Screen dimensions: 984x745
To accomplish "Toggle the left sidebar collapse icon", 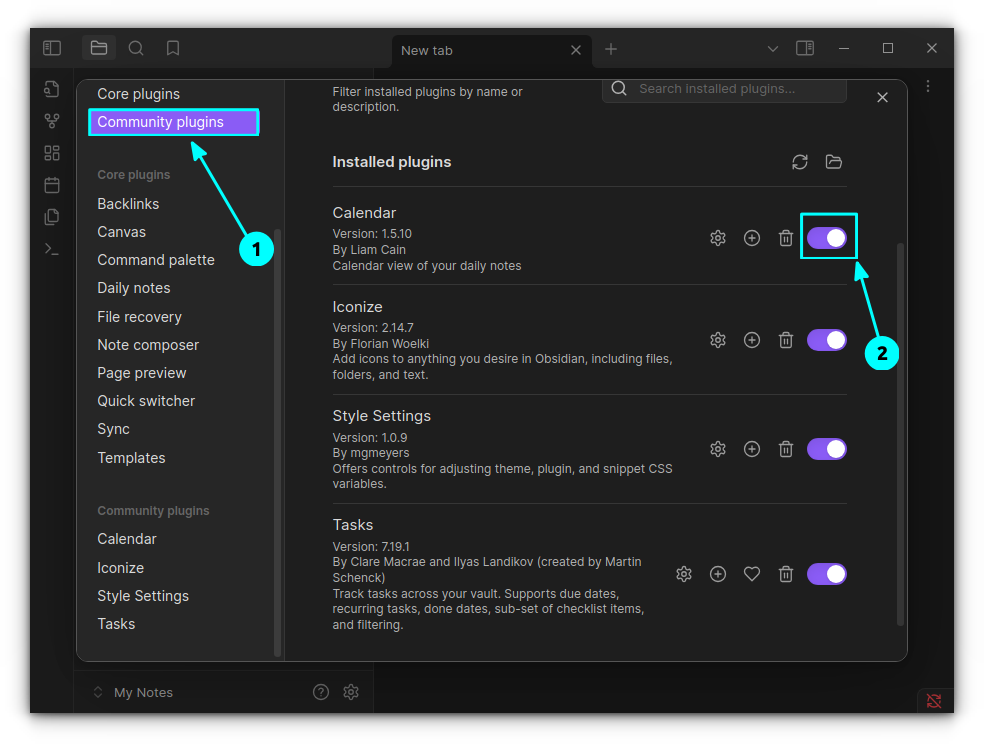I will (52, 48).
